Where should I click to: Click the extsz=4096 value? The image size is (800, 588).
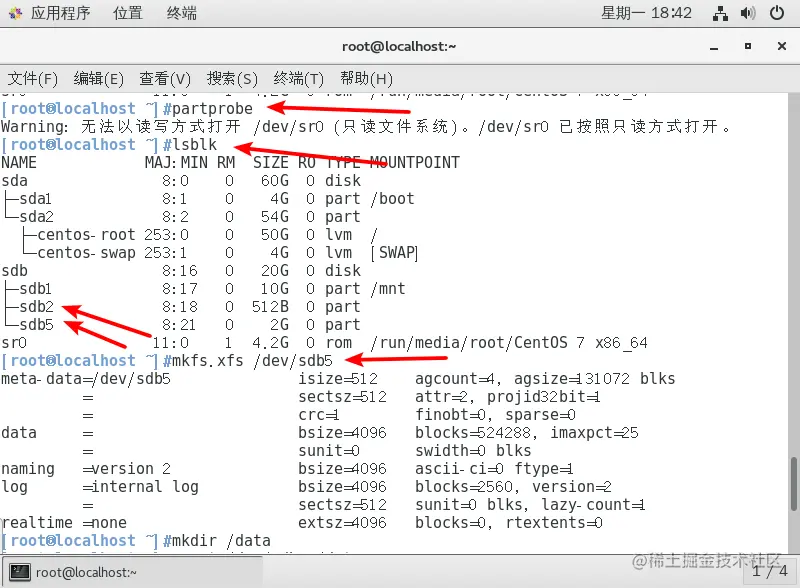pos(342,523)
